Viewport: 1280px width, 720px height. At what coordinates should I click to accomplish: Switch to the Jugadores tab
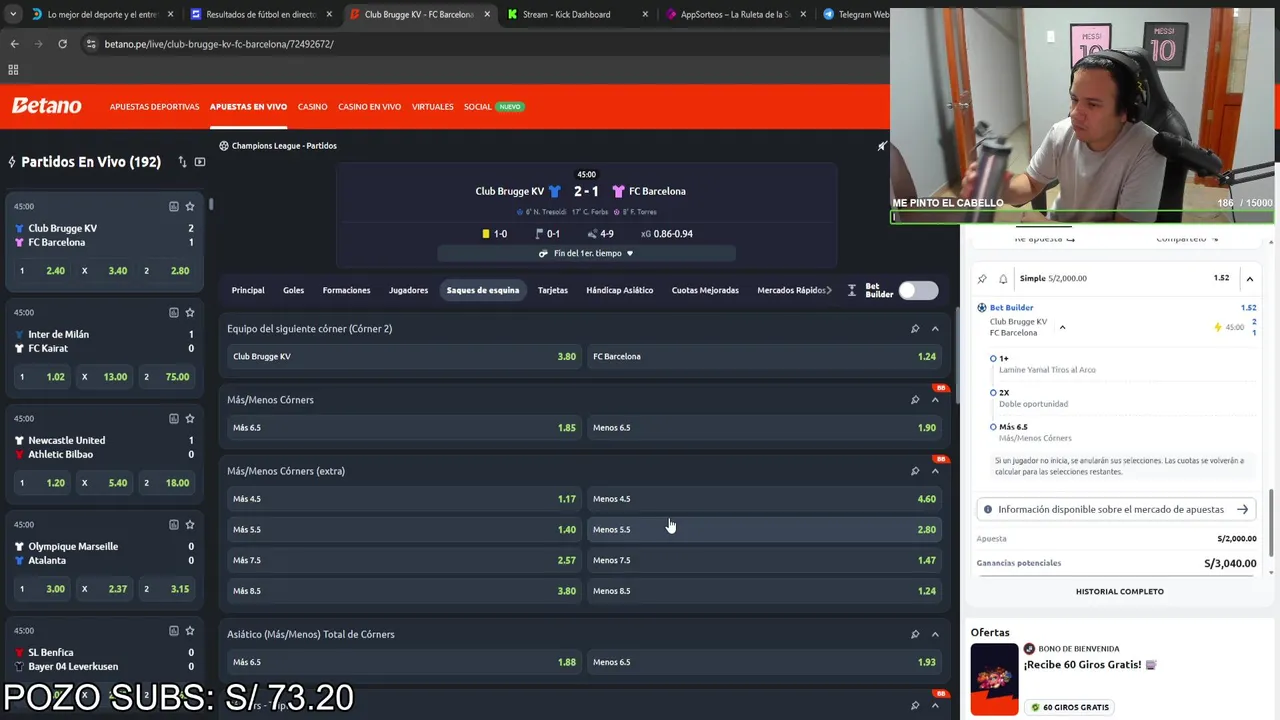tap(408, 290)
